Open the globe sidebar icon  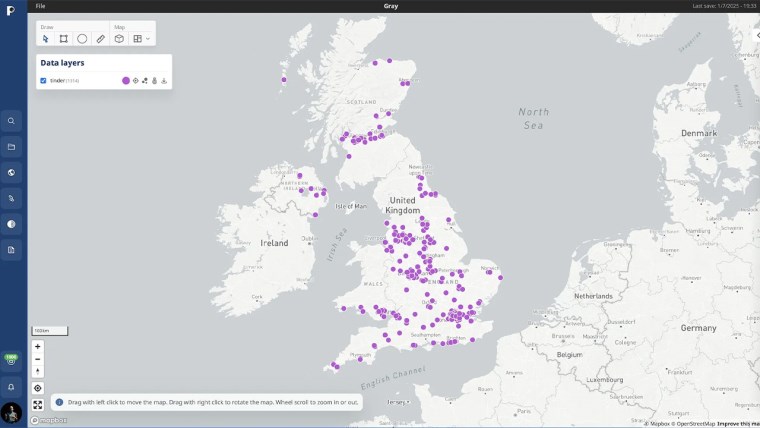[11, 173]
